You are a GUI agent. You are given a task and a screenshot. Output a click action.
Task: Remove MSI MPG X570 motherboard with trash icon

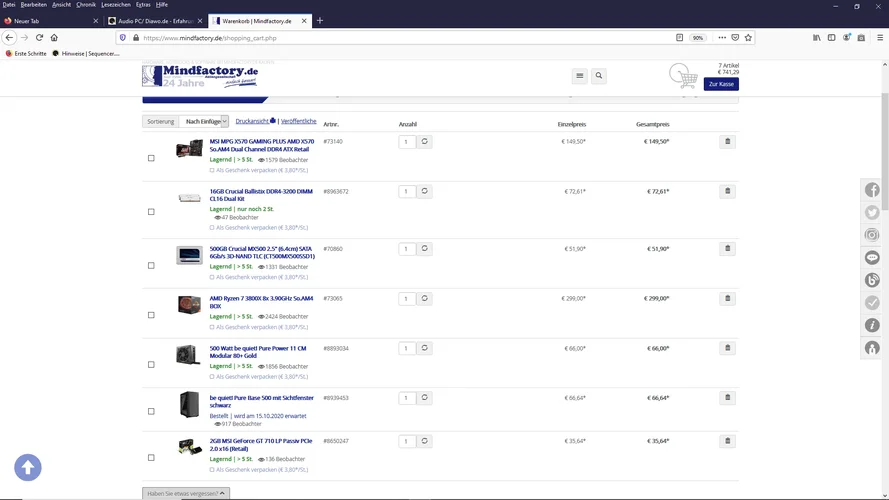coord(727,142)
